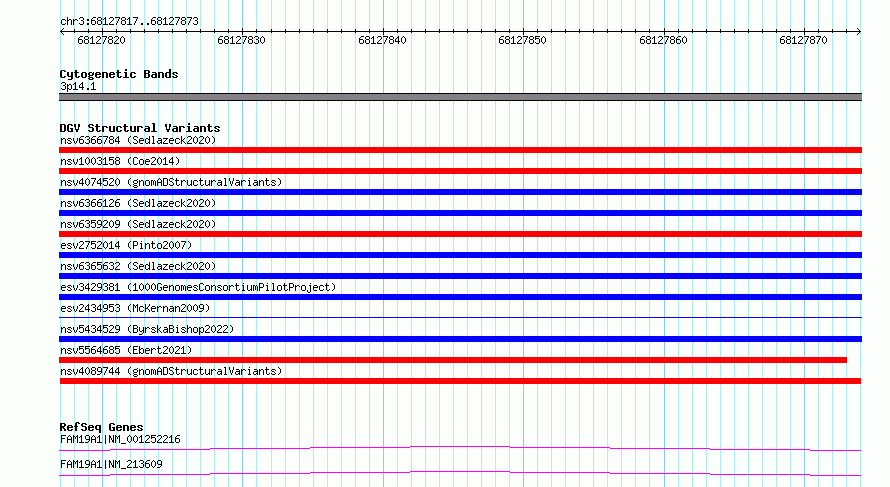Select variant label nsv6365632 (Sedlazeck2020)

pyautogui.click(x=138, y=266)
